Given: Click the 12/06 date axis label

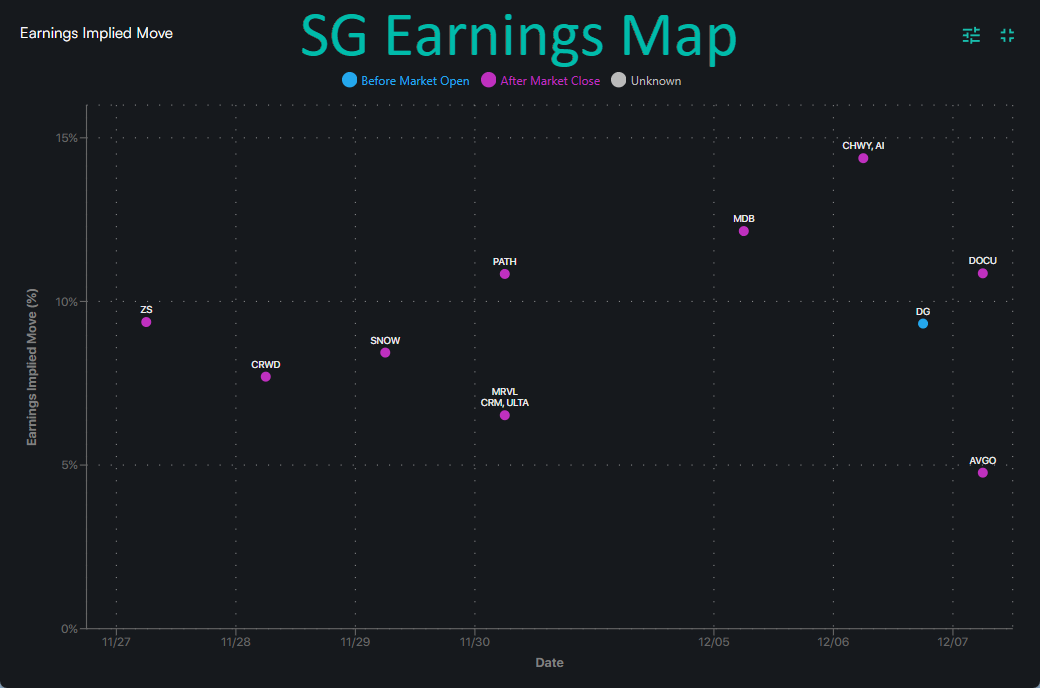Looking at the screenshot, I should (x=833, y=642).
